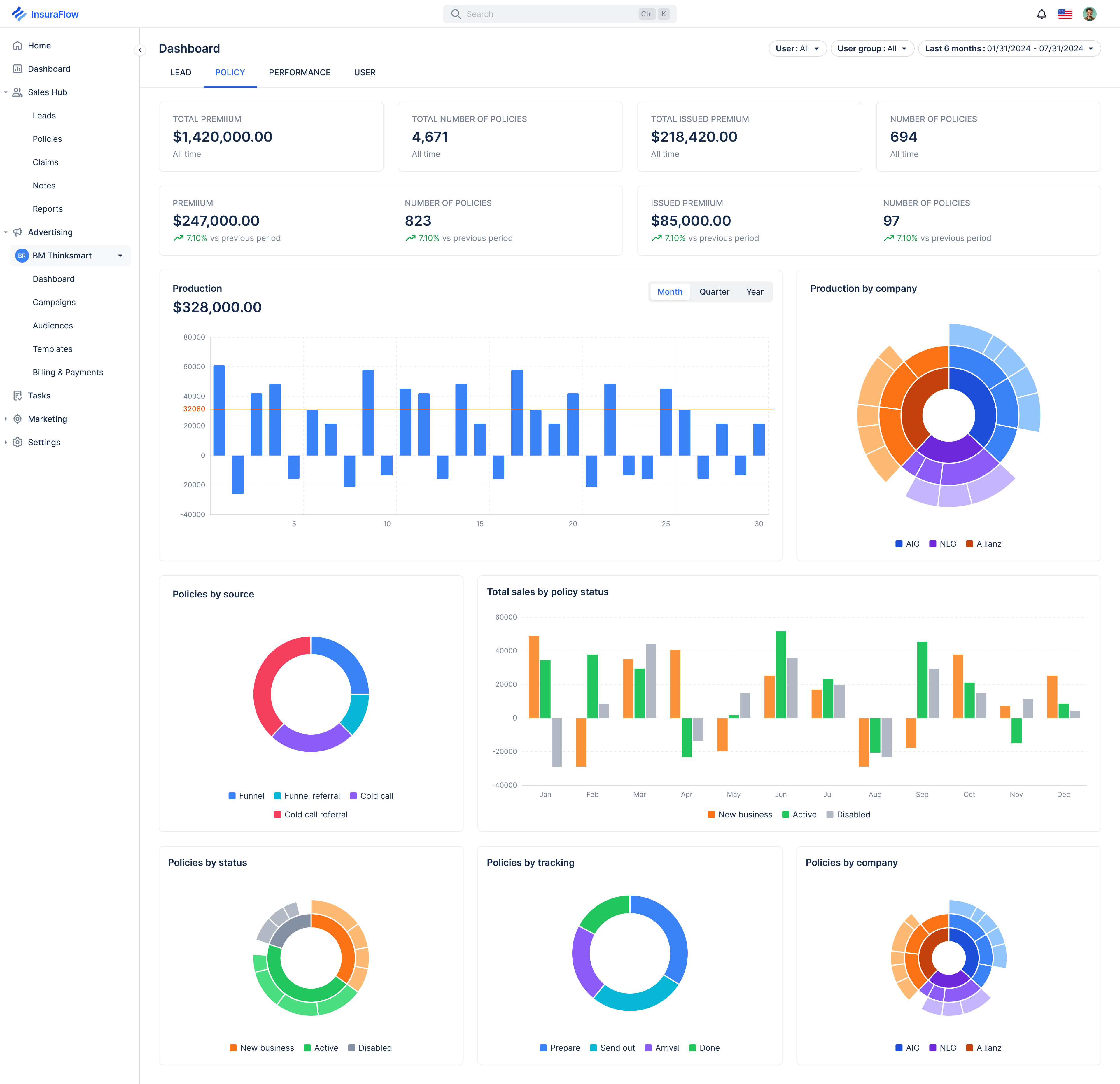Open notifications bell
The image size is (1120, 1084).
click(1042, 14)
